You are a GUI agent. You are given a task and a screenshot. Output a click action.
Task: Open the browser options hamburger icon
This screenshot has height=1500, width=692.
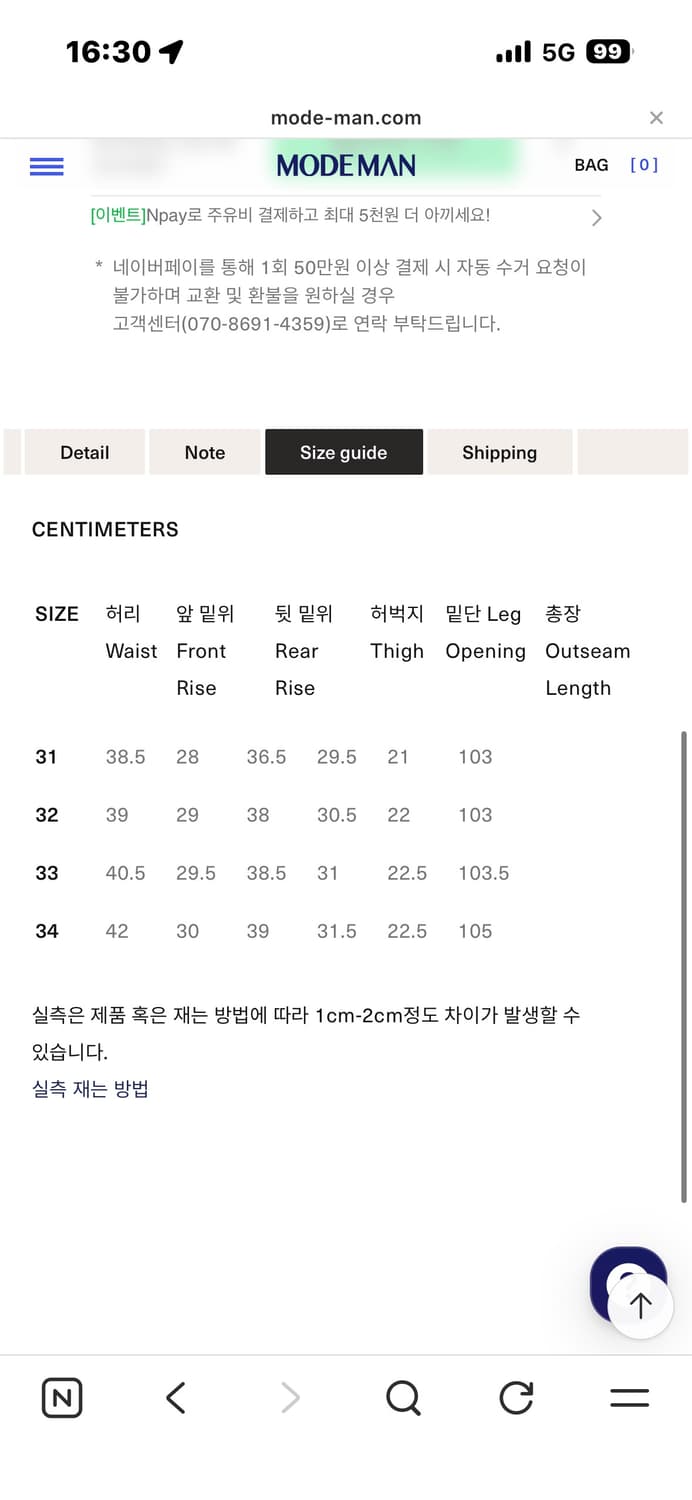[x=629, y=1398]
